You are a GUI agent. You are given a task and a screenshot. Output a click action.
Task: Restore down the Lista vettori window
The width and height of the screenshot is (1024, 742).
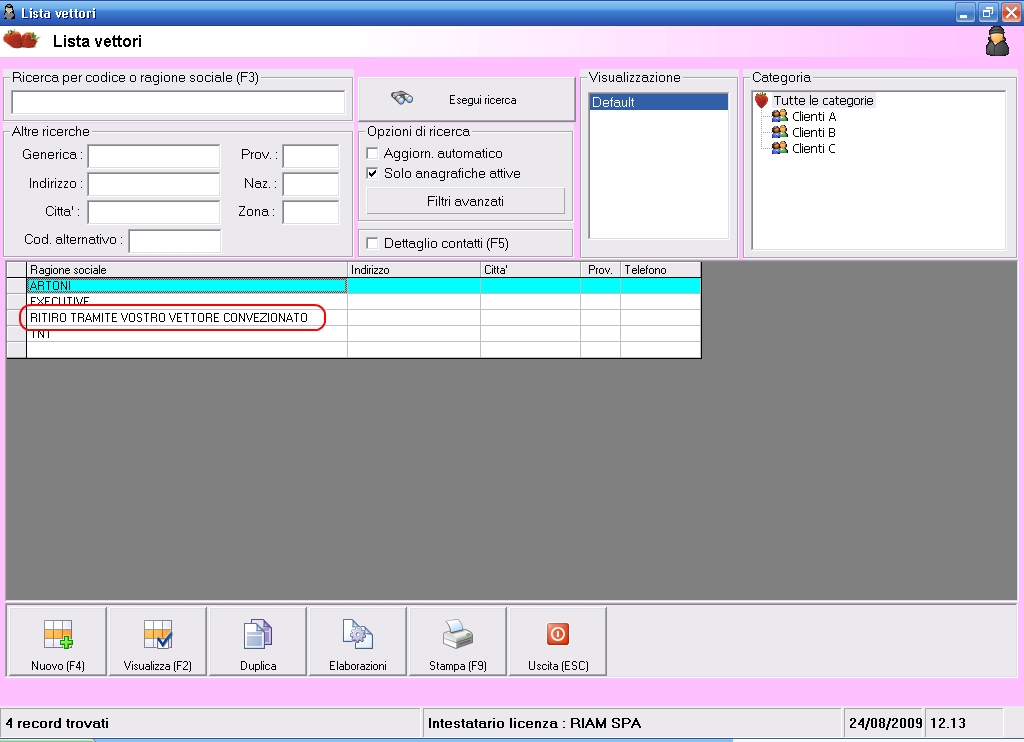[x=987, y=13]
